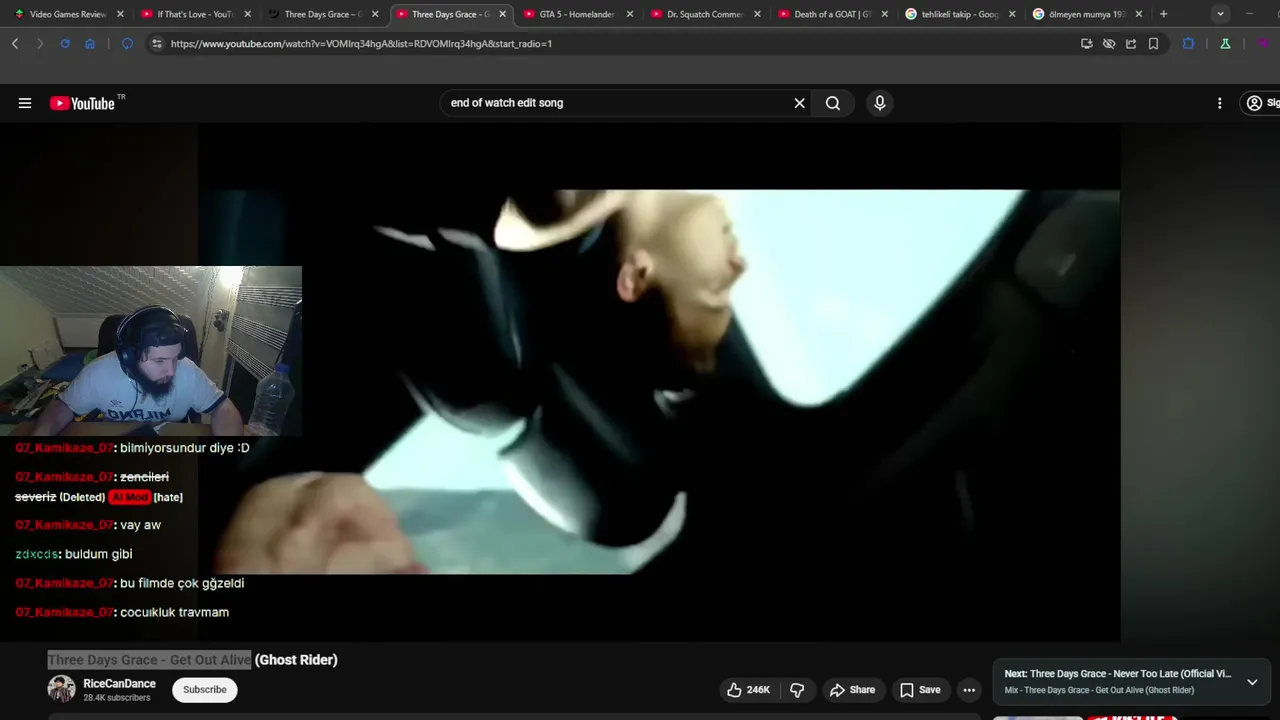Viewport: 1280px width, 720px height.
Task: Switch to Dr. Squatch Commercial tab
Action: (x=705, y=14)
